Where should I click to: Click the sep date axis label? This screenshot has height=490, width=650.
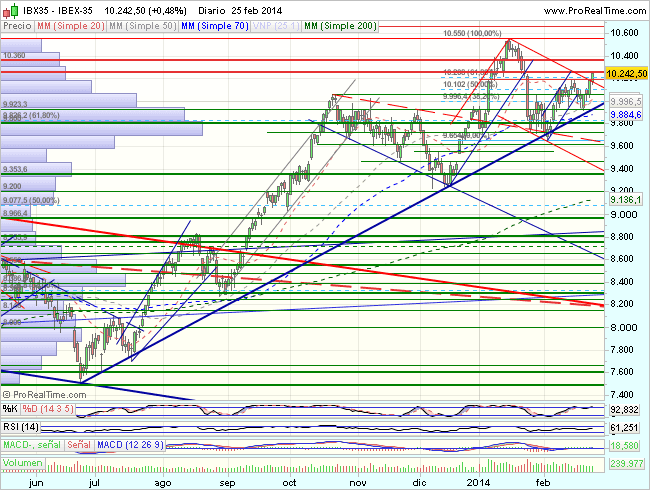click(227, 483)
